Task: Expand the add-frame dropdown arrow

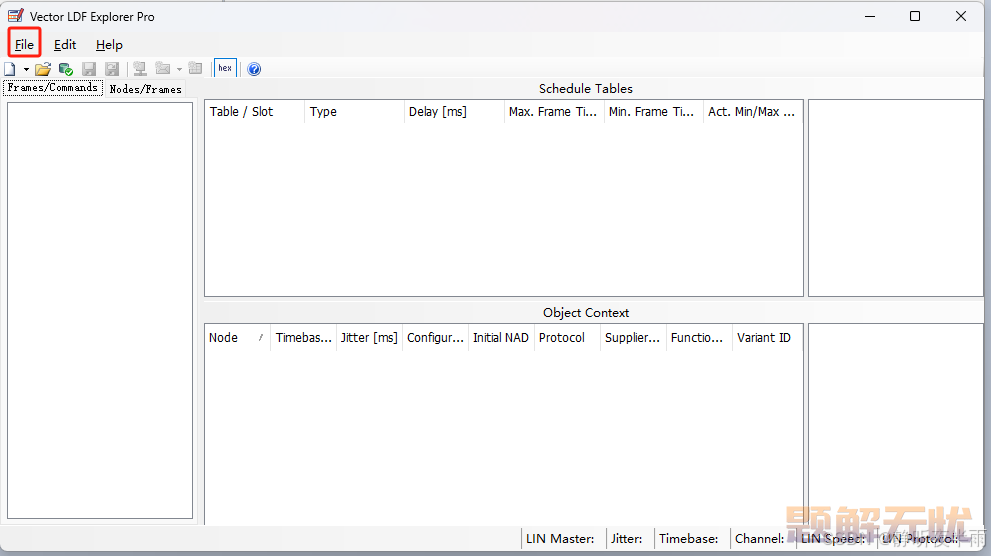Action: [x=179, y=70]
